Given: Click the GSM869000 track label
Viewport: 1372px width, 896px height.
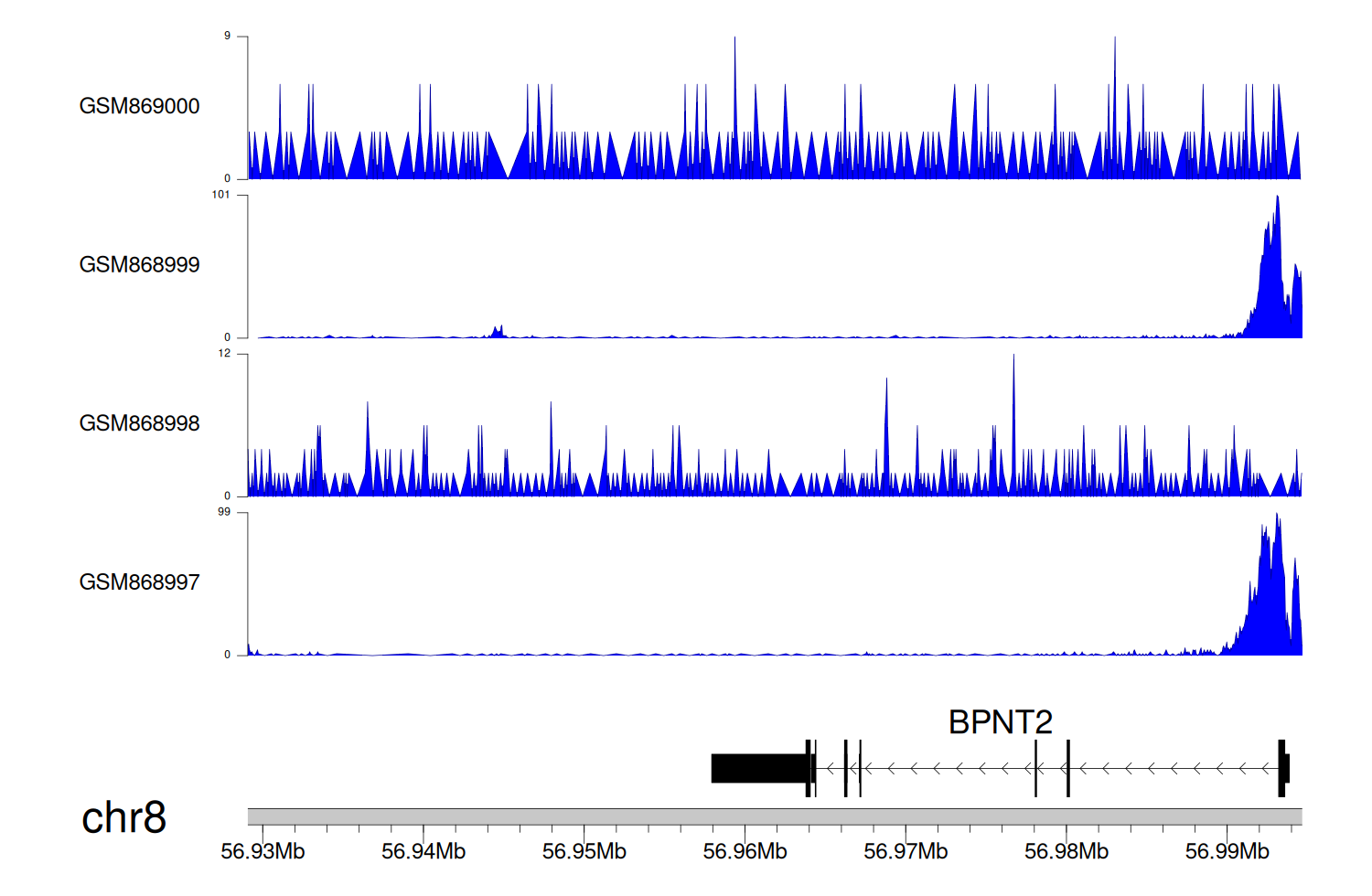Looking at the screenshot, I should point(139,106).
